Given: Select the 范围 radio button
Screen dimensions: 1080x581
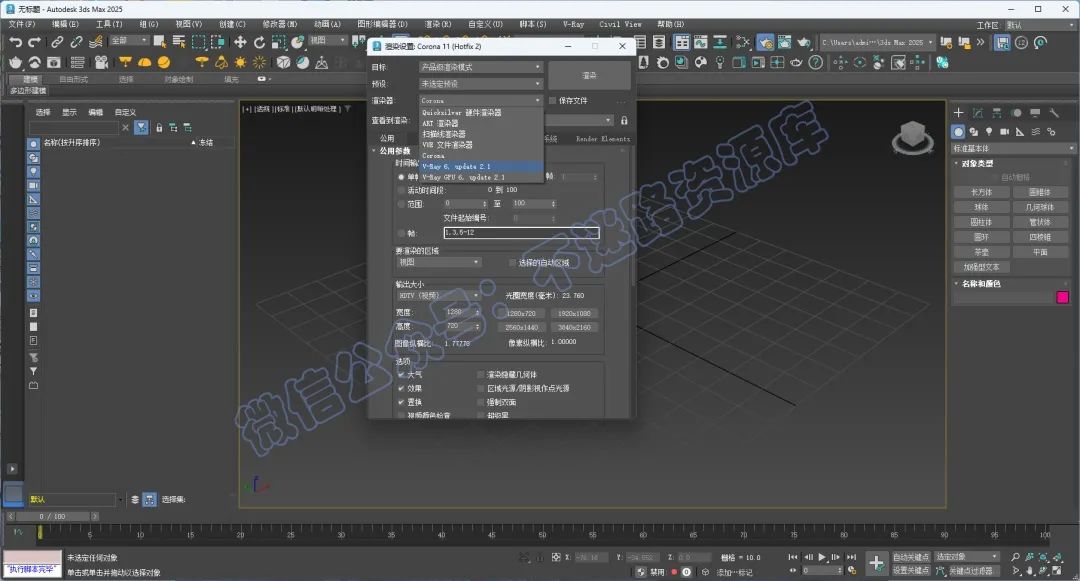Looking at the screenshot, I should coord(401,204).
